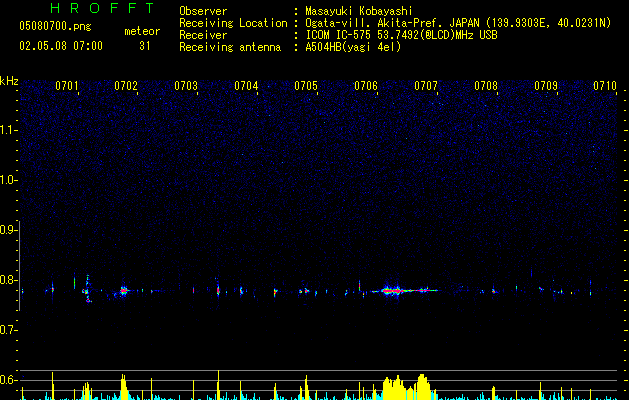Image resolution: width=629 pixels, height=400 pixels.
Task: Click time marker 0705
Action: tap(306, 86)
